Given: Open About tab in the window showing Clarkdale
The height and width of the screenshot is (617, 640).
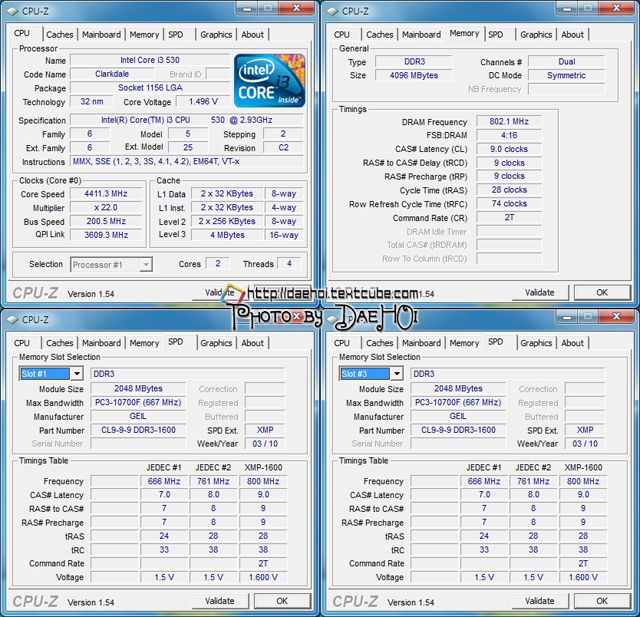Looking at the screenshot, I should click(x=252, y=35).
